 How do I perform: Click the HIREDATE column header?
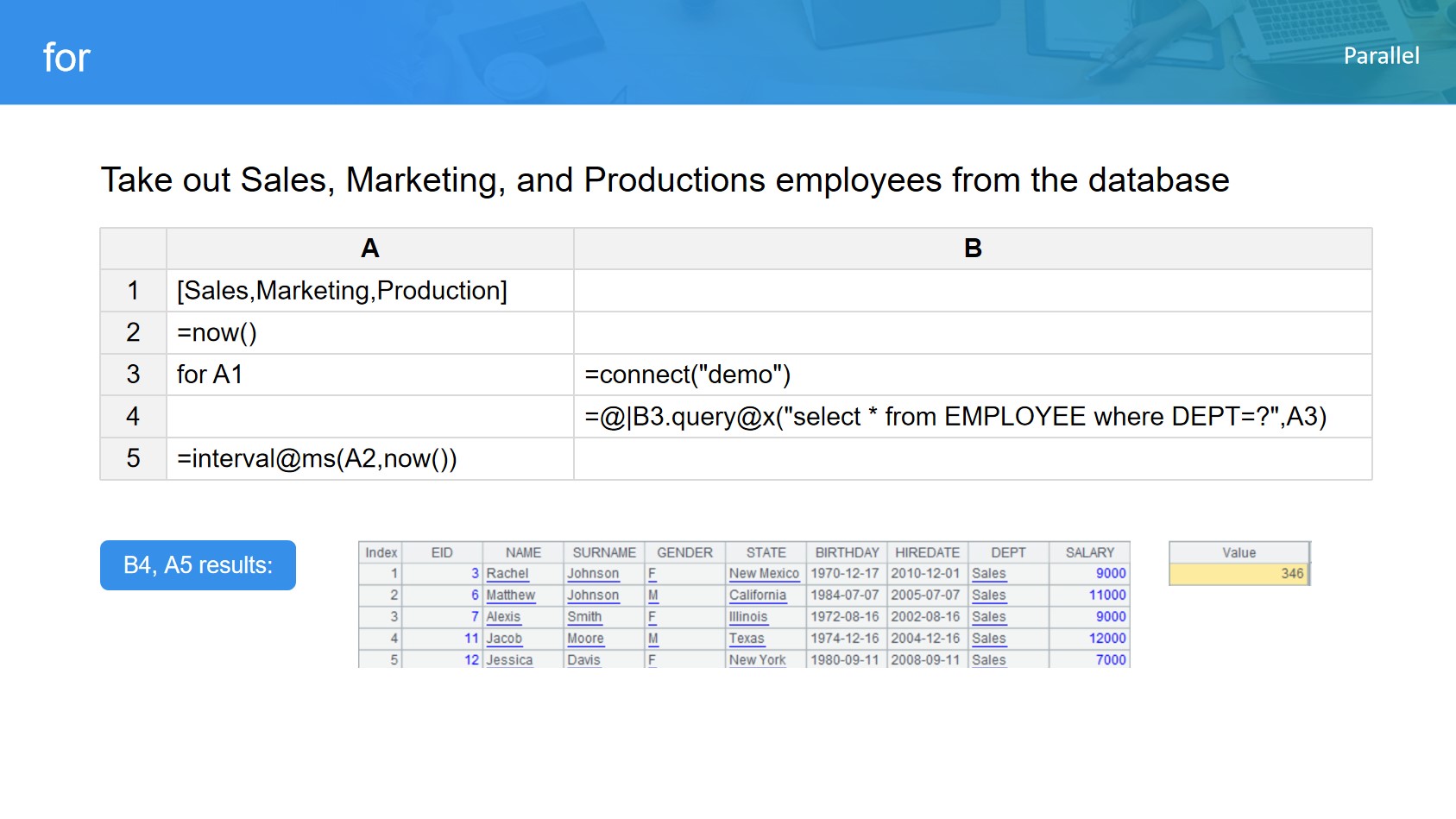click(x=927, y=552)
